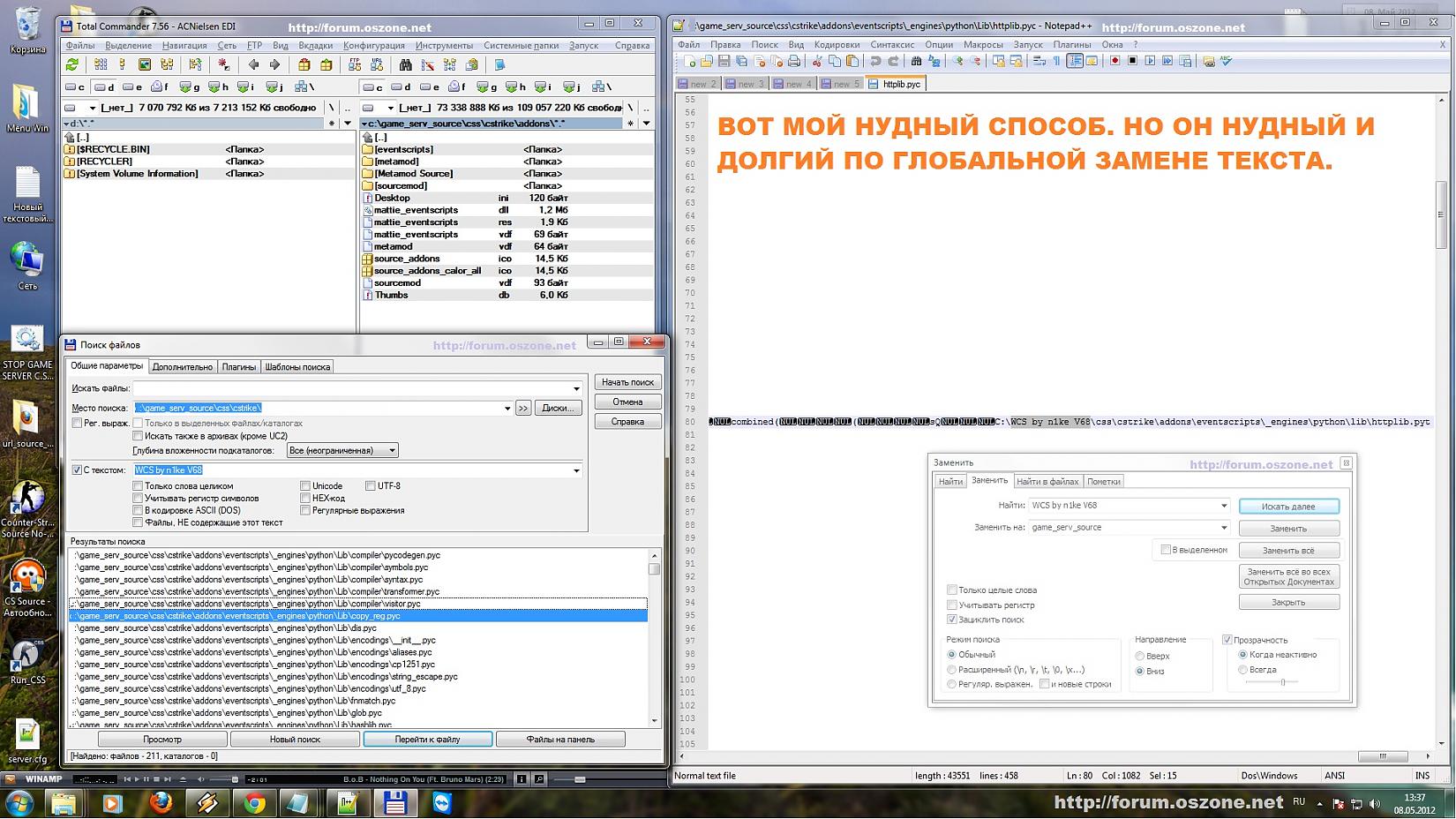1456x819 pixels.
Task: Click the Save icon in Notepad++ toolbar
Action: (724, 61)
